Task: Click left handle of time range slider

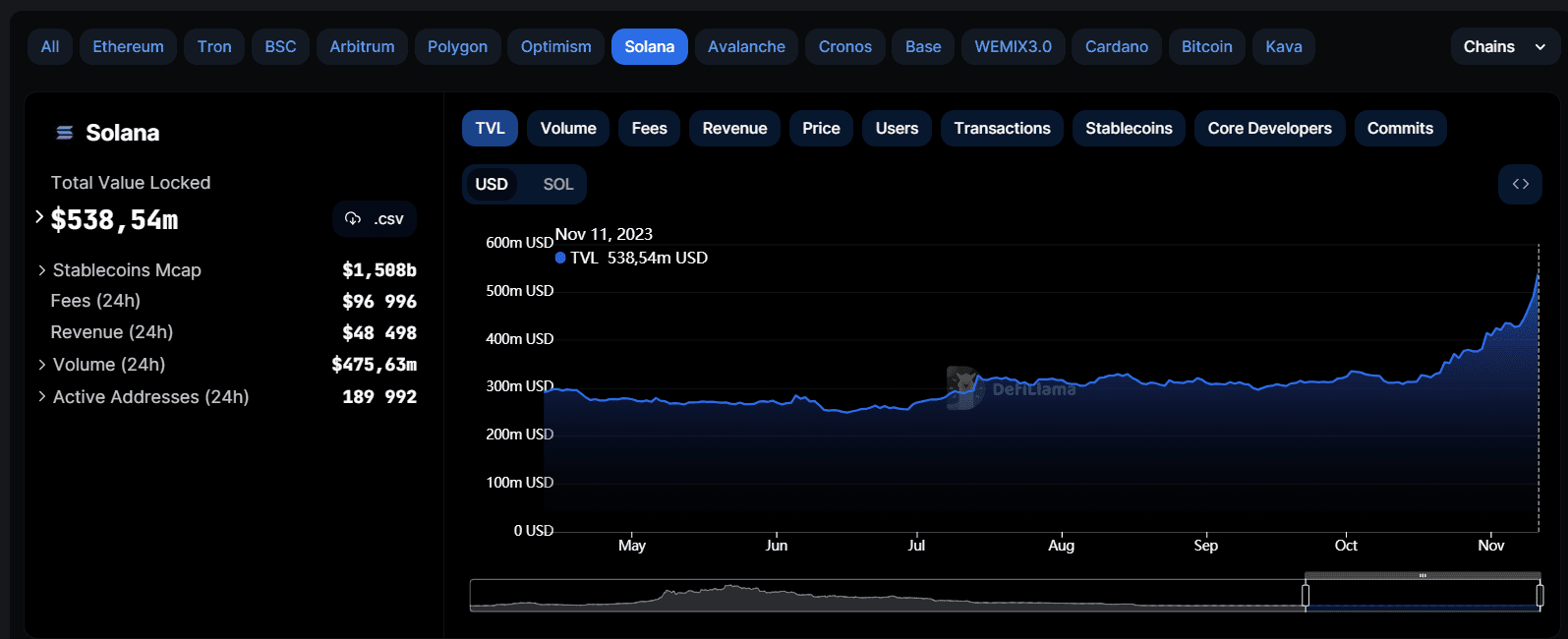Action: tap(1306, 595)
